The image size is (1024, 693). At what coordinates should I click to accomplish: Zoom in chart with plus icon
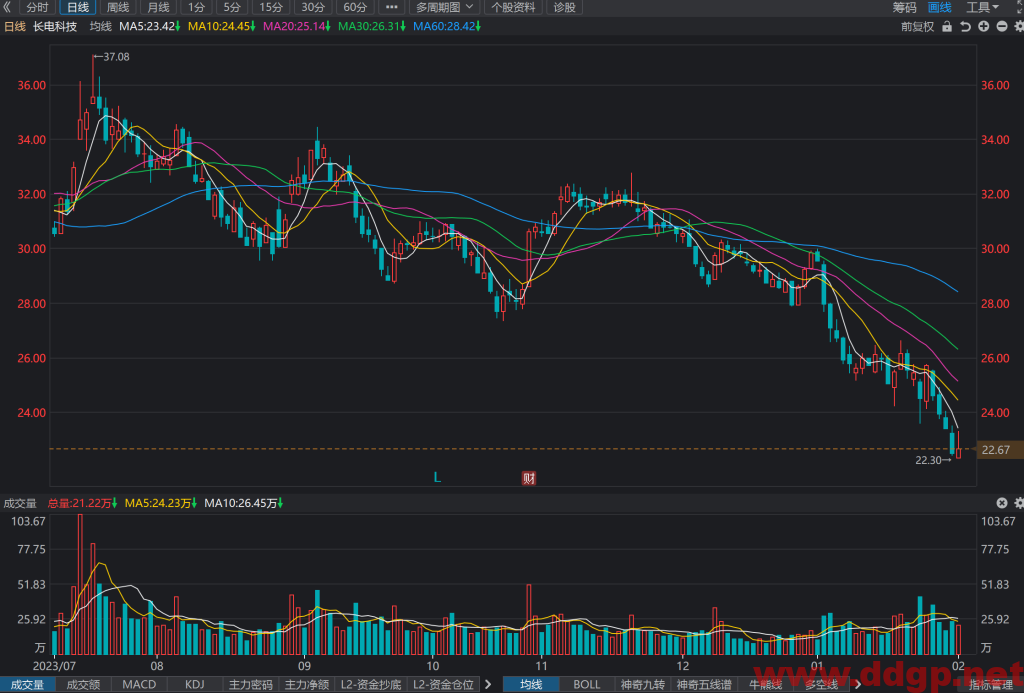tap(984, 27)
